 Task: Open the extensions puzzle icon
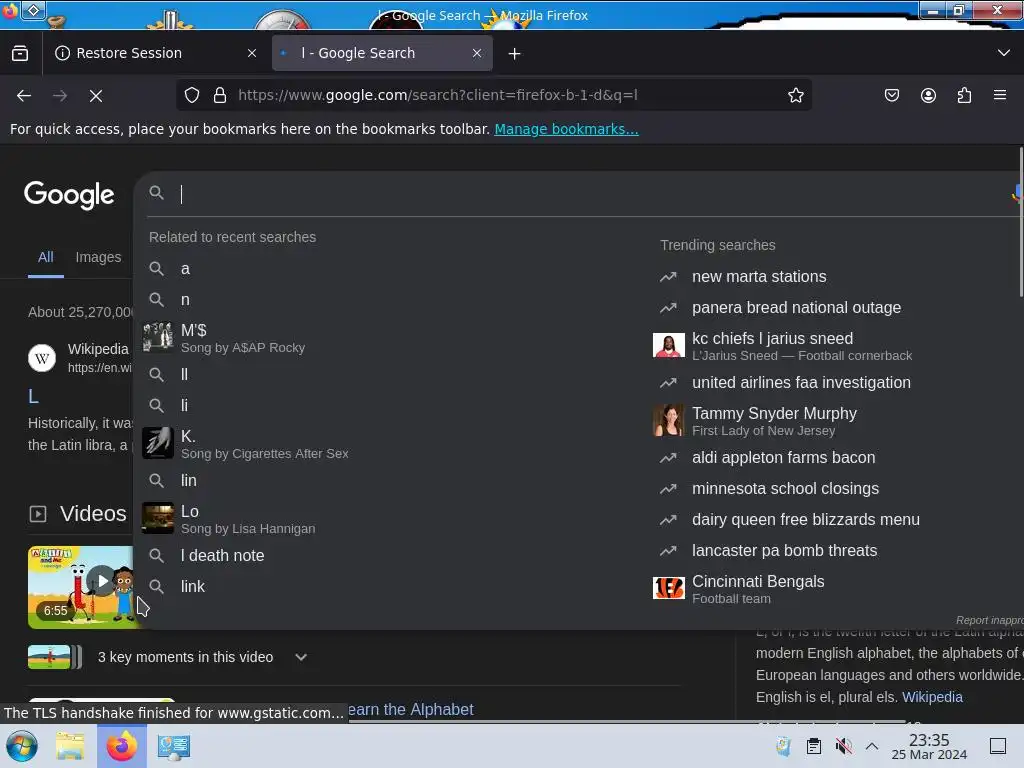point(964,95)
